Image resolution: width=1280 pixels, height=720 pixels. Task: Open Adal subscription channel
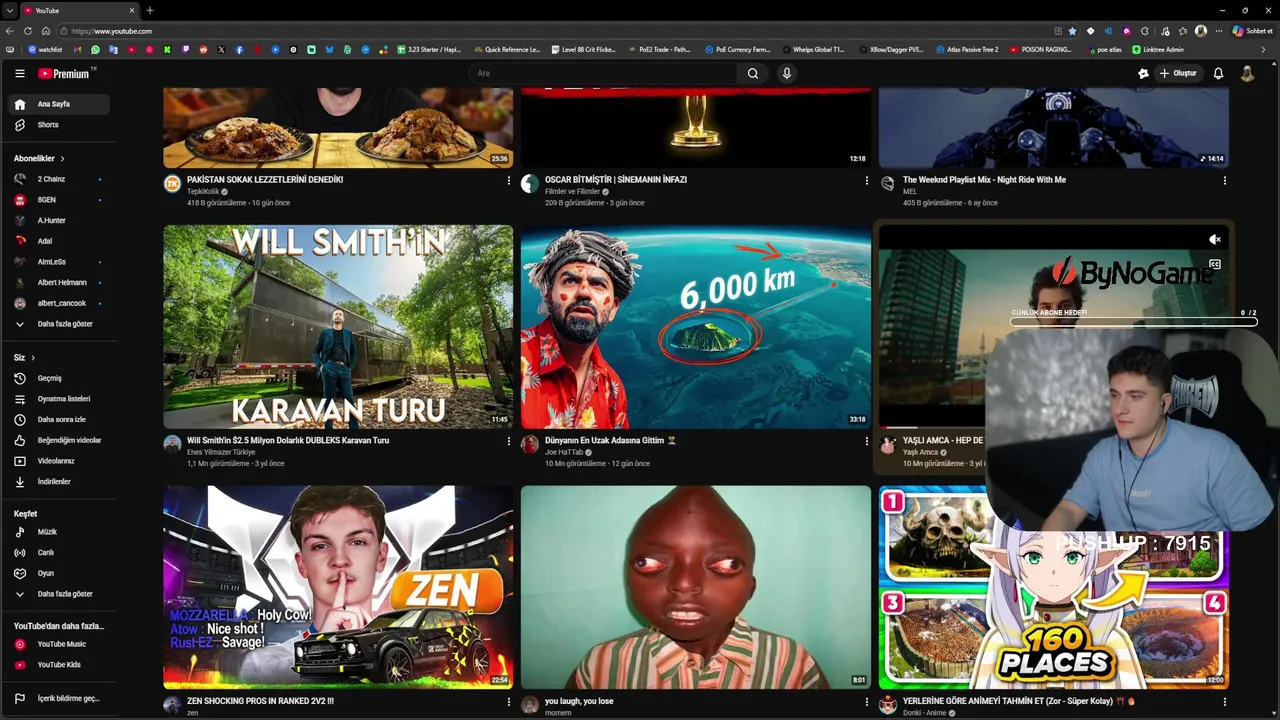(59, 241)
